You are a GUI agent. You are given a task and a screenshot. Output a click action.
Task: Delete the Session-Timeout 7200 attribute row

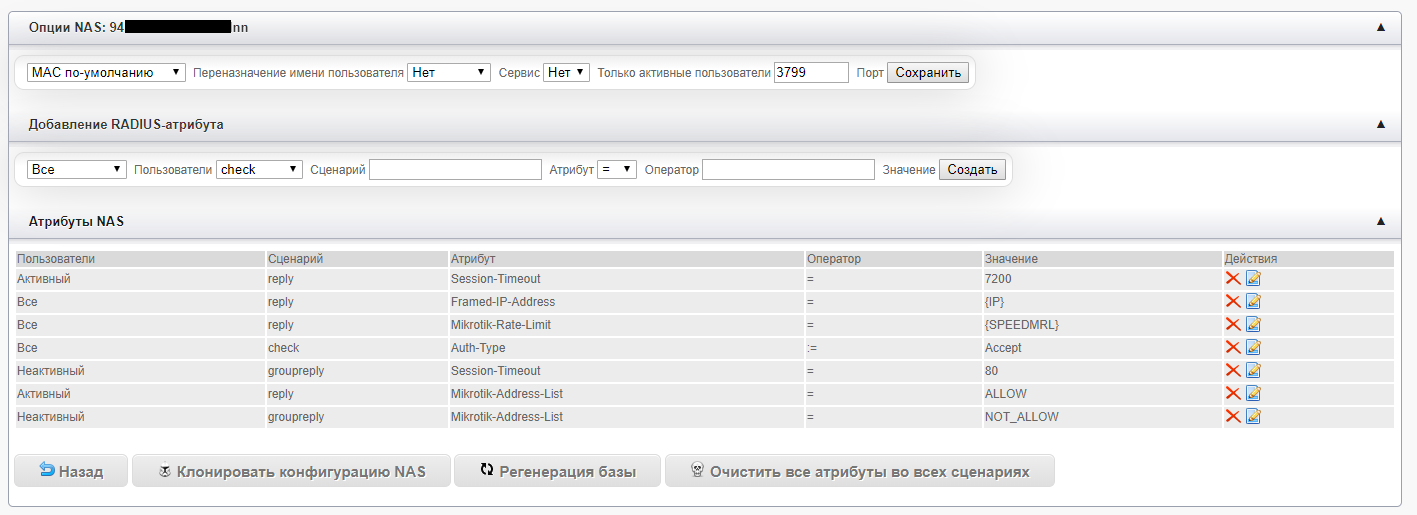(1232, 279)
